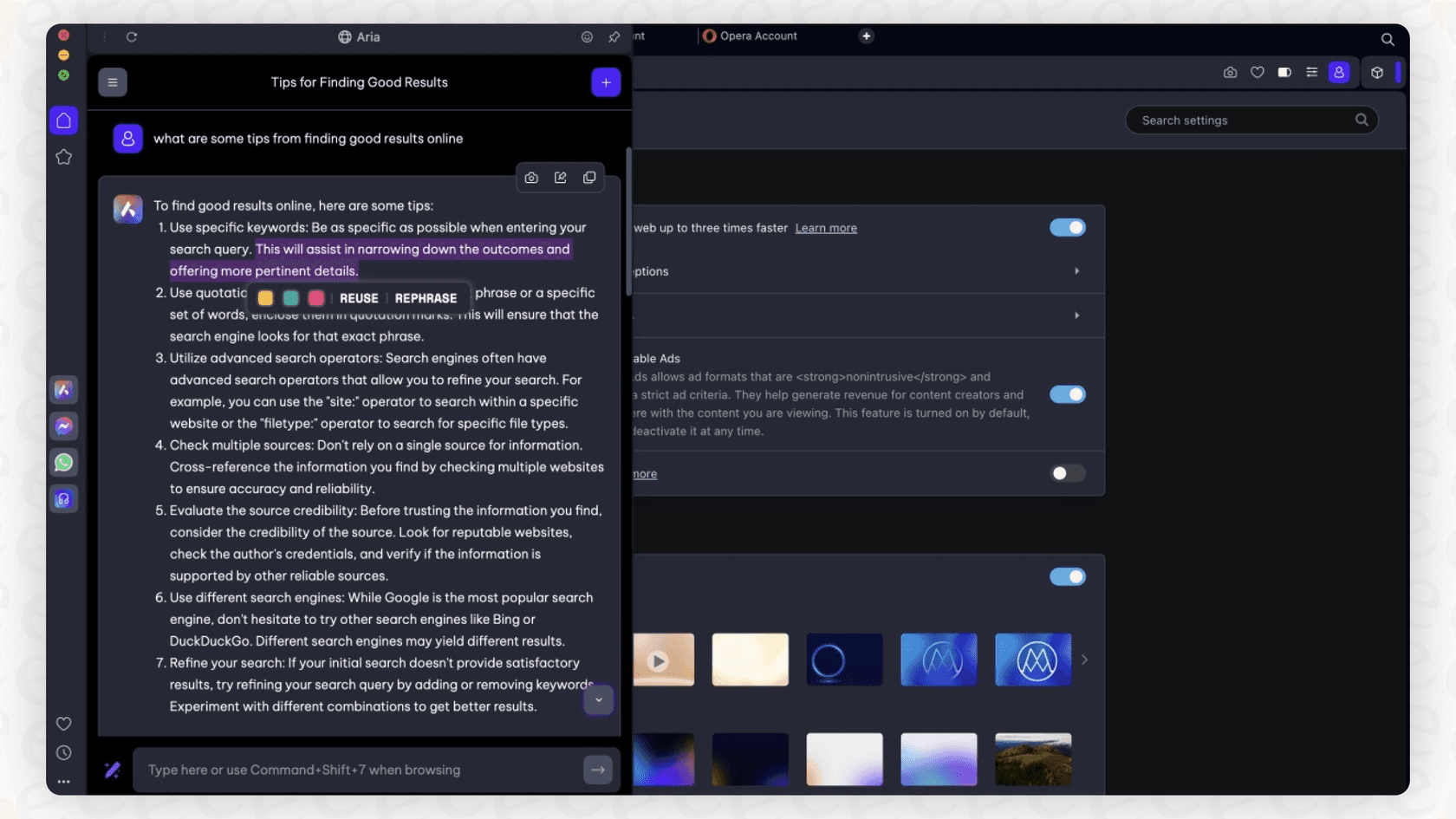Open Aria chat history hamburger menu
Image resolution: width=1456 pixels, height=819 pixels.
pos(112,81)
